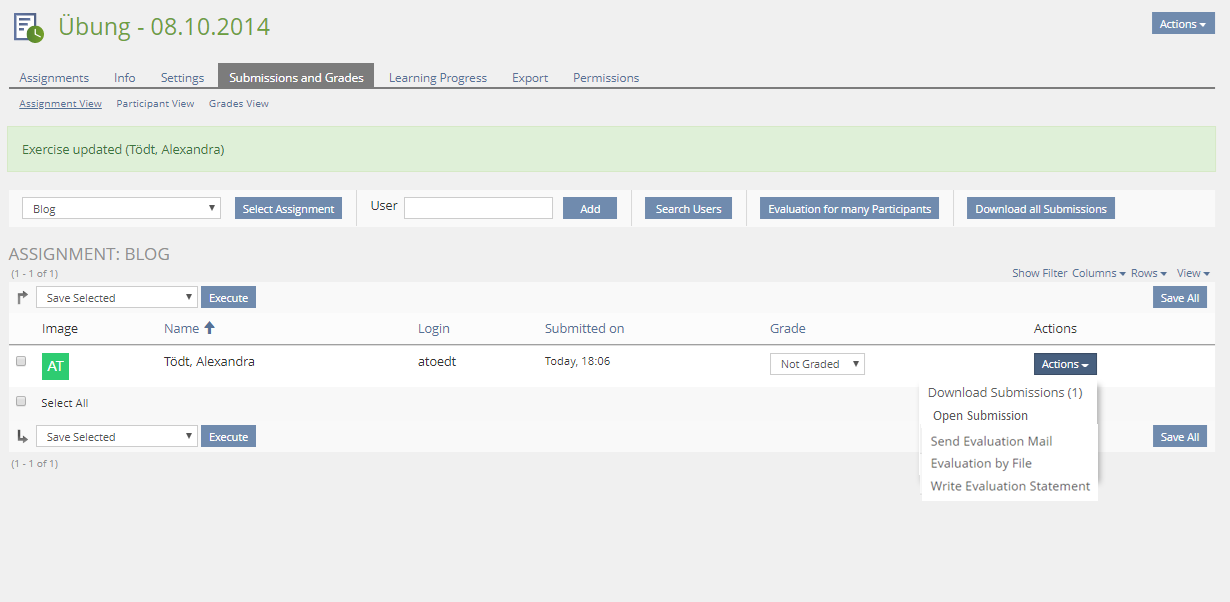Image resolution: width=1230 pixels, height=602 pixels.
Task: Click the AT avatar image of Alexandra
Action: coord(55,366)
